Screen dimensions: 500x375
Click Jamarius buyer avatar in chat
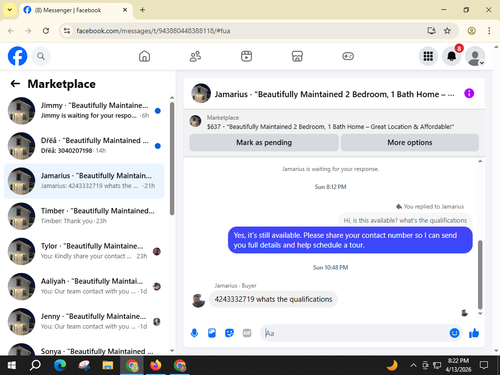[198, 301]
